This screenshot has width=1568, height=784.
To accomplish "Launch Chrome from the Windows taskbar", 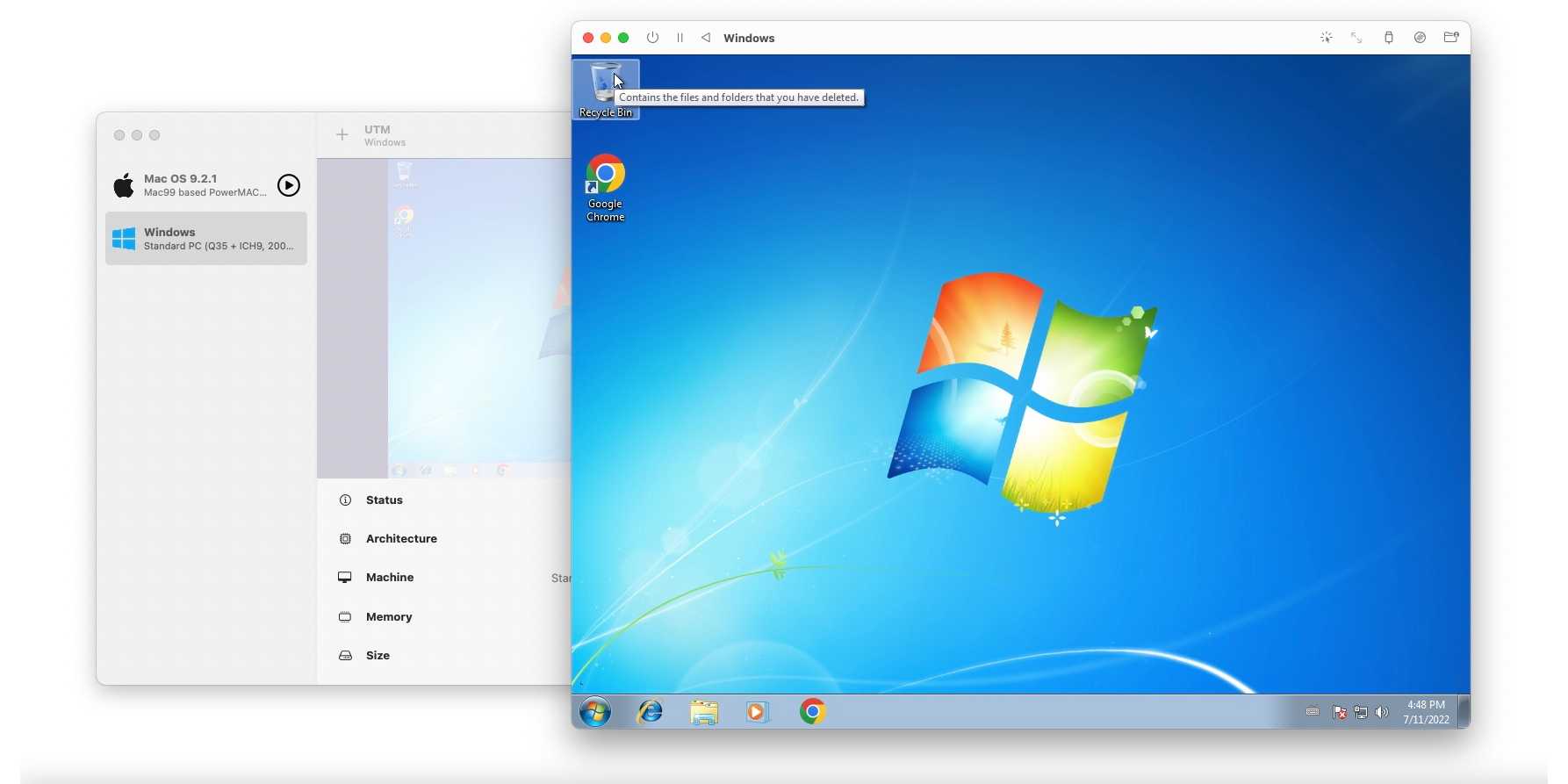I will 812,711.
